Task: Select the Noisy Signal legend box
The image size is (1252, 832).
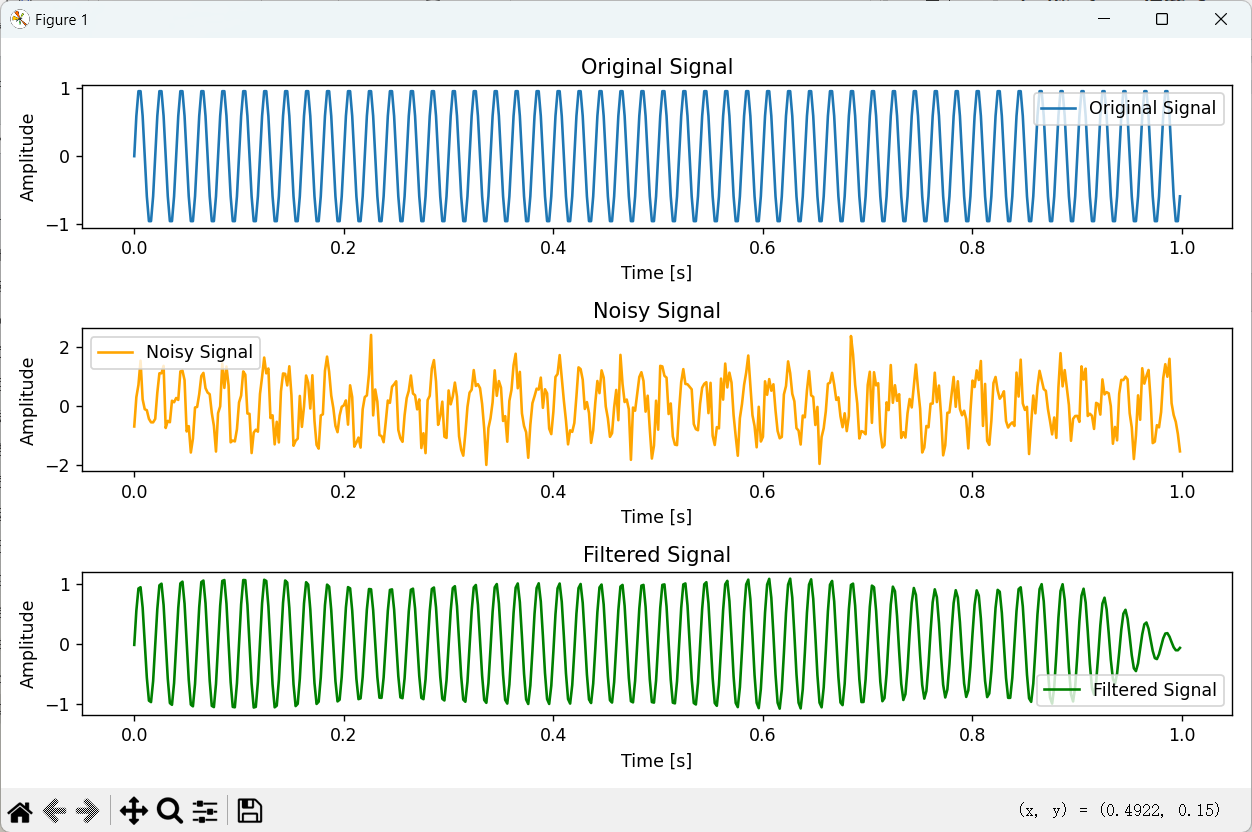Action: pyautogui.click(x=176, y=352)
